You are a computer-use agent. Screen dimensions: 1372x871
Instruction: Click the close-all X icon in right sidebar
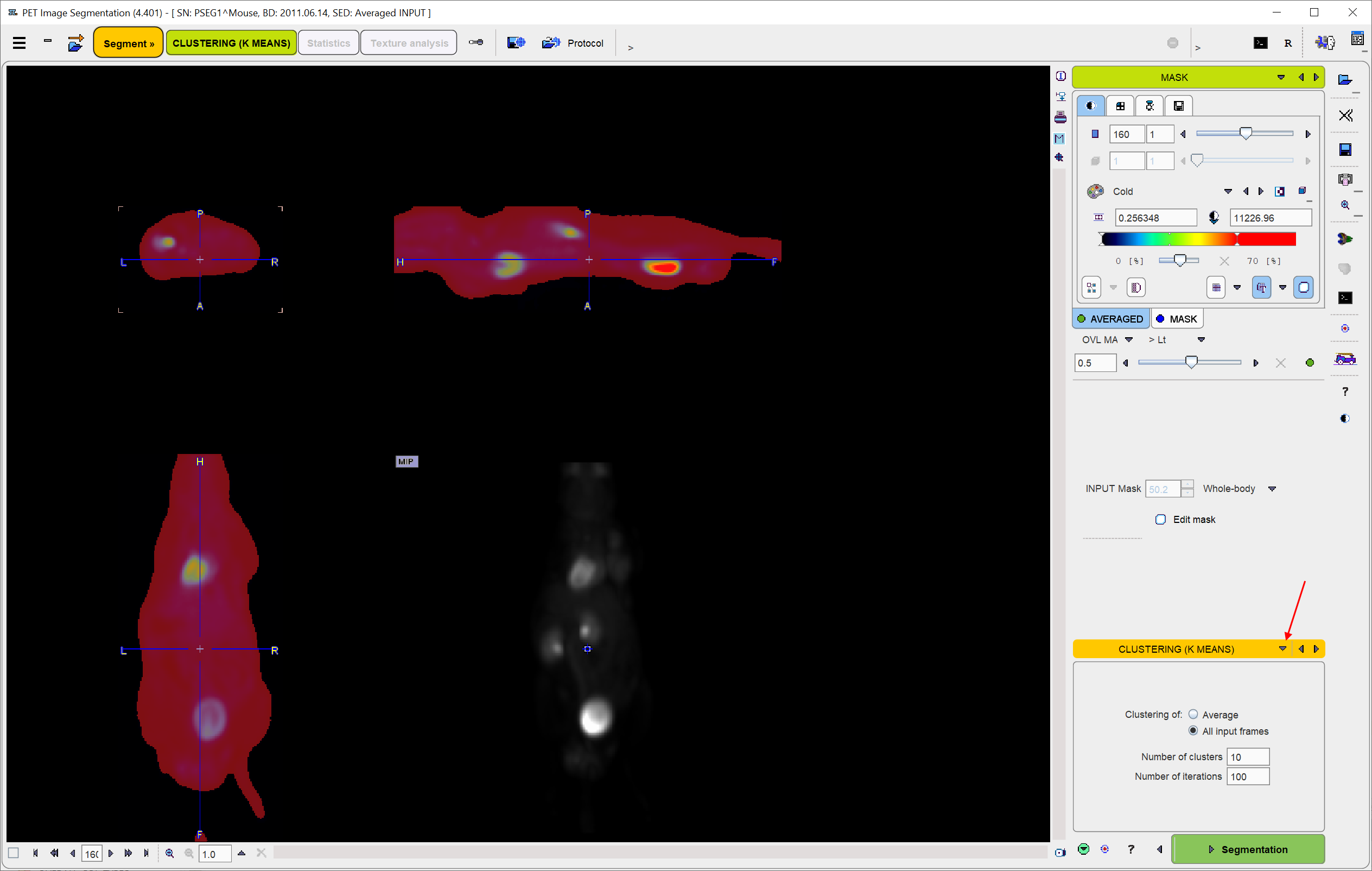[x=1345, y=116]
